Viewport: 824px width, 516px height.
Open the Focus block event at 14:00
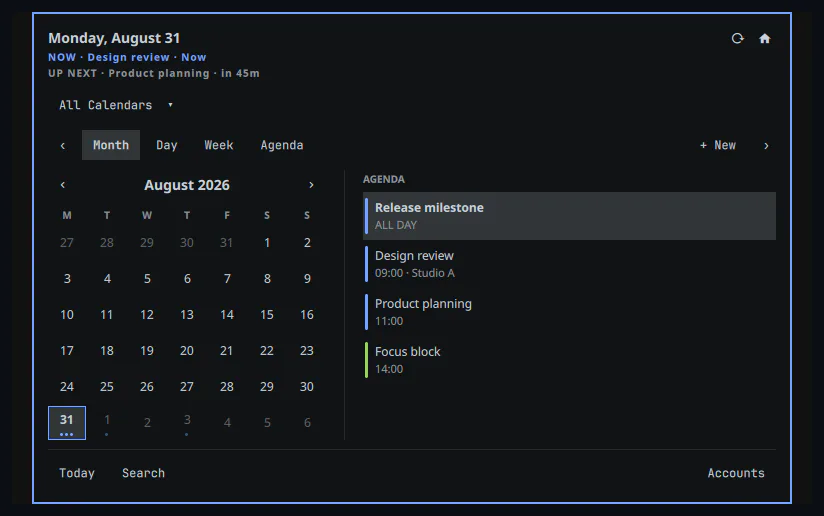[x=569, y=360]
